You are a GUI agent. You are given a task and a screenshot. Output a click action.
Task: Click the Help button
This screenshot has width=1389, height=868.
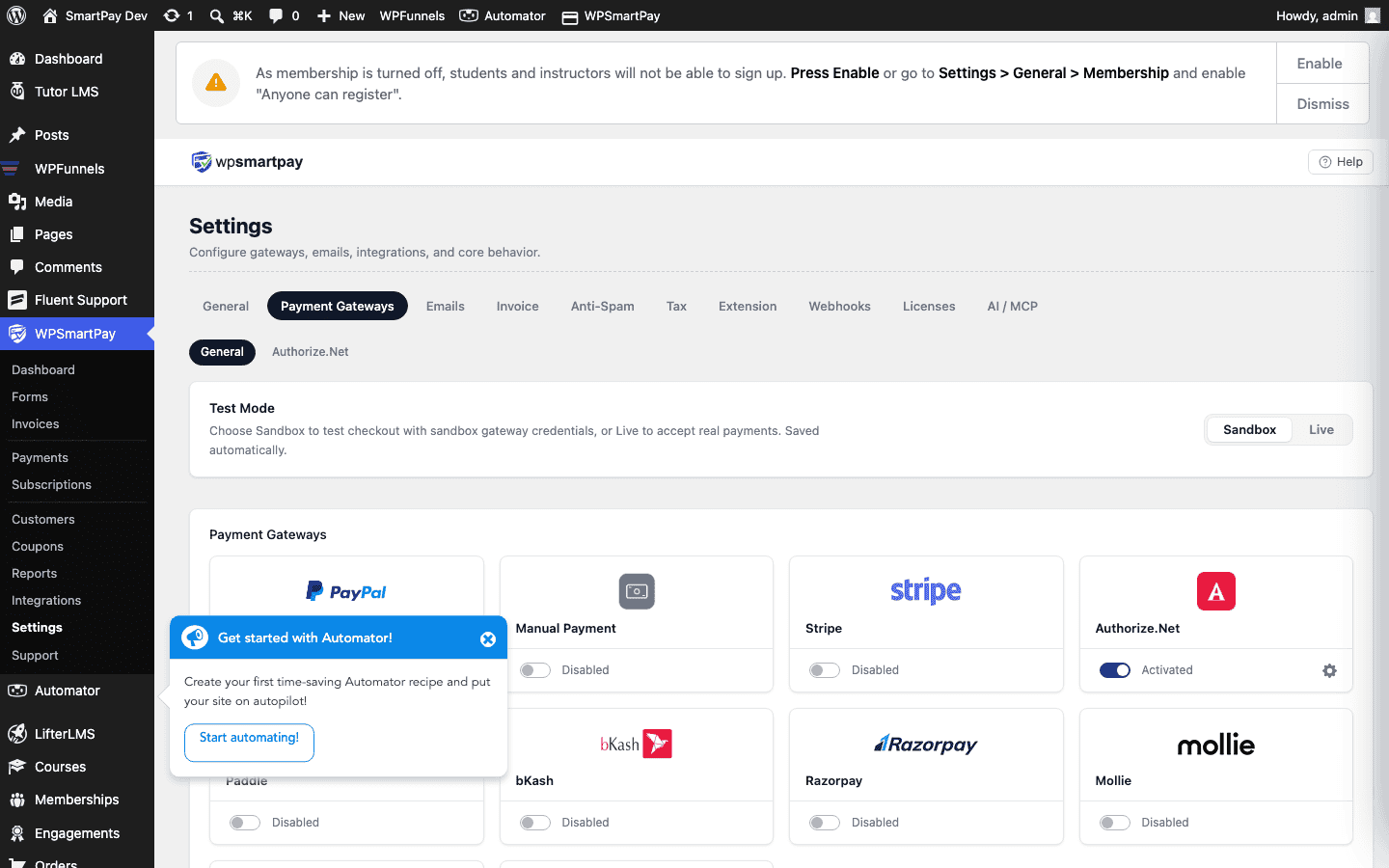click(x=1340, y=162)
